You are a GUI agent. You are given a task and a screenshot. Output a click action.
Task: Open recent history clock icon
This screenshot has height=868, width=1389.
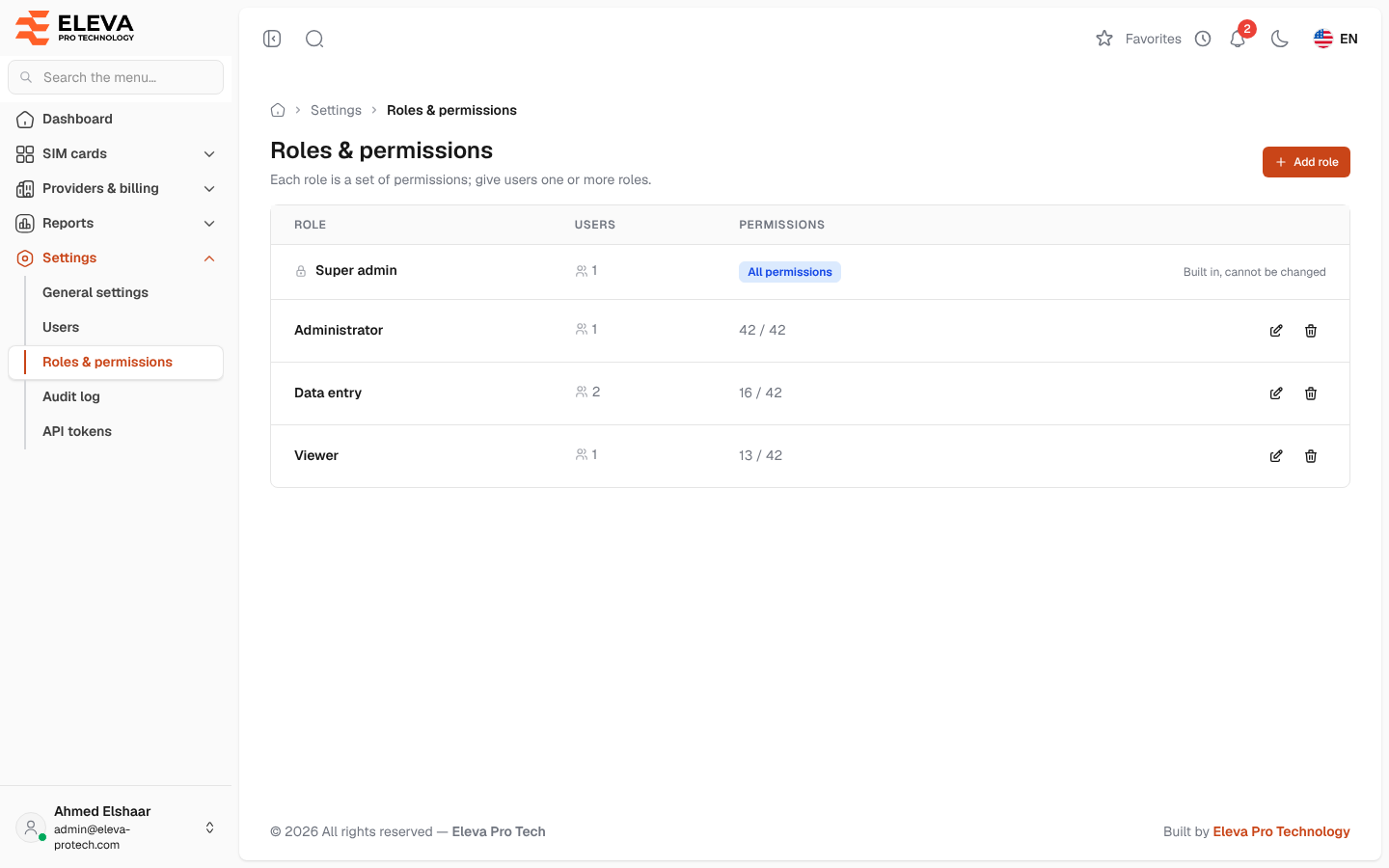coord(1203,39)
